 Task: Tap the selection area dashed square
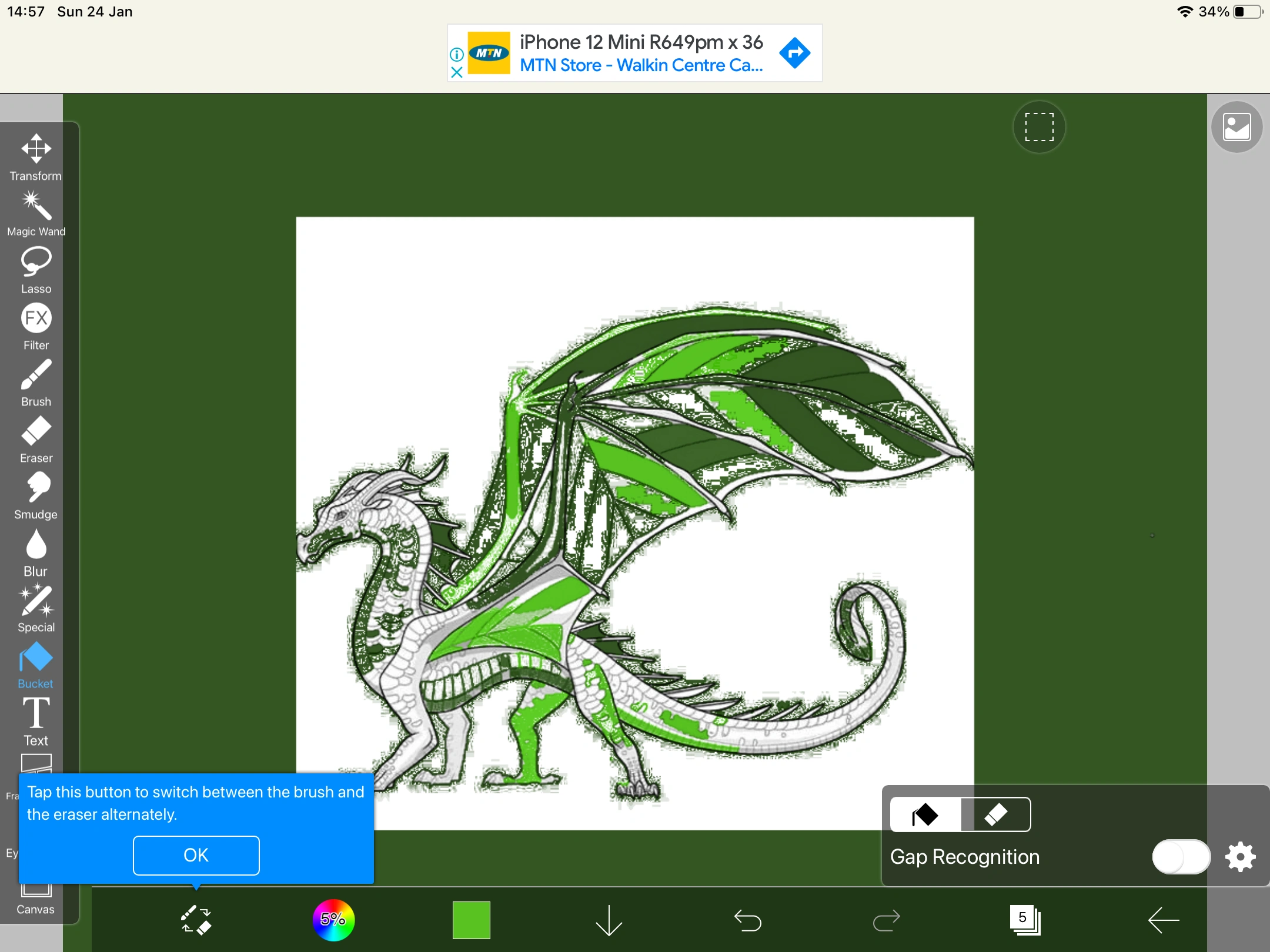[x=1039, y=127]
